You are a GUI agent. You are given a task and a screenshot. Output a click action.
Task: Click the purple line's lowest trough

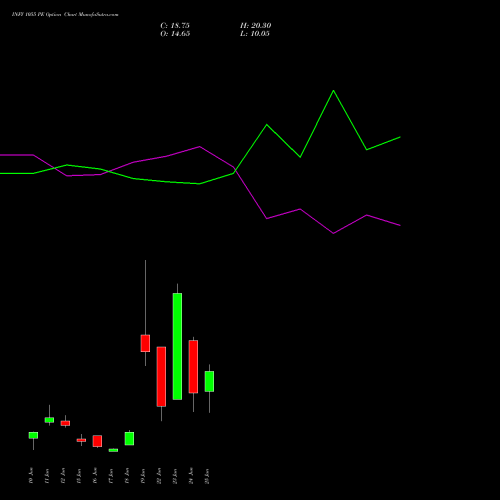coord(333,233)
